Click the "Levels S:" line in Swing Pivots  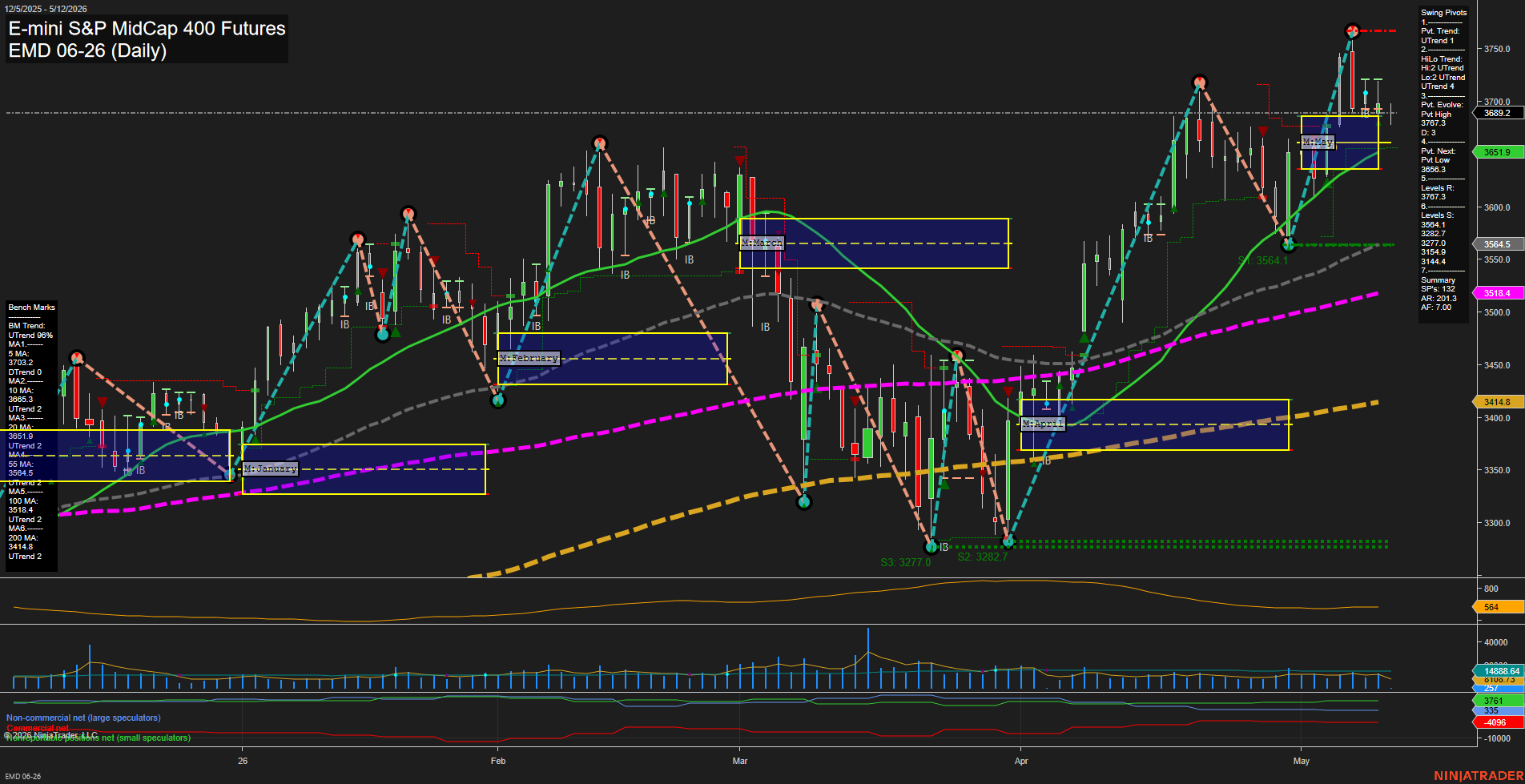click(1437, 215)
